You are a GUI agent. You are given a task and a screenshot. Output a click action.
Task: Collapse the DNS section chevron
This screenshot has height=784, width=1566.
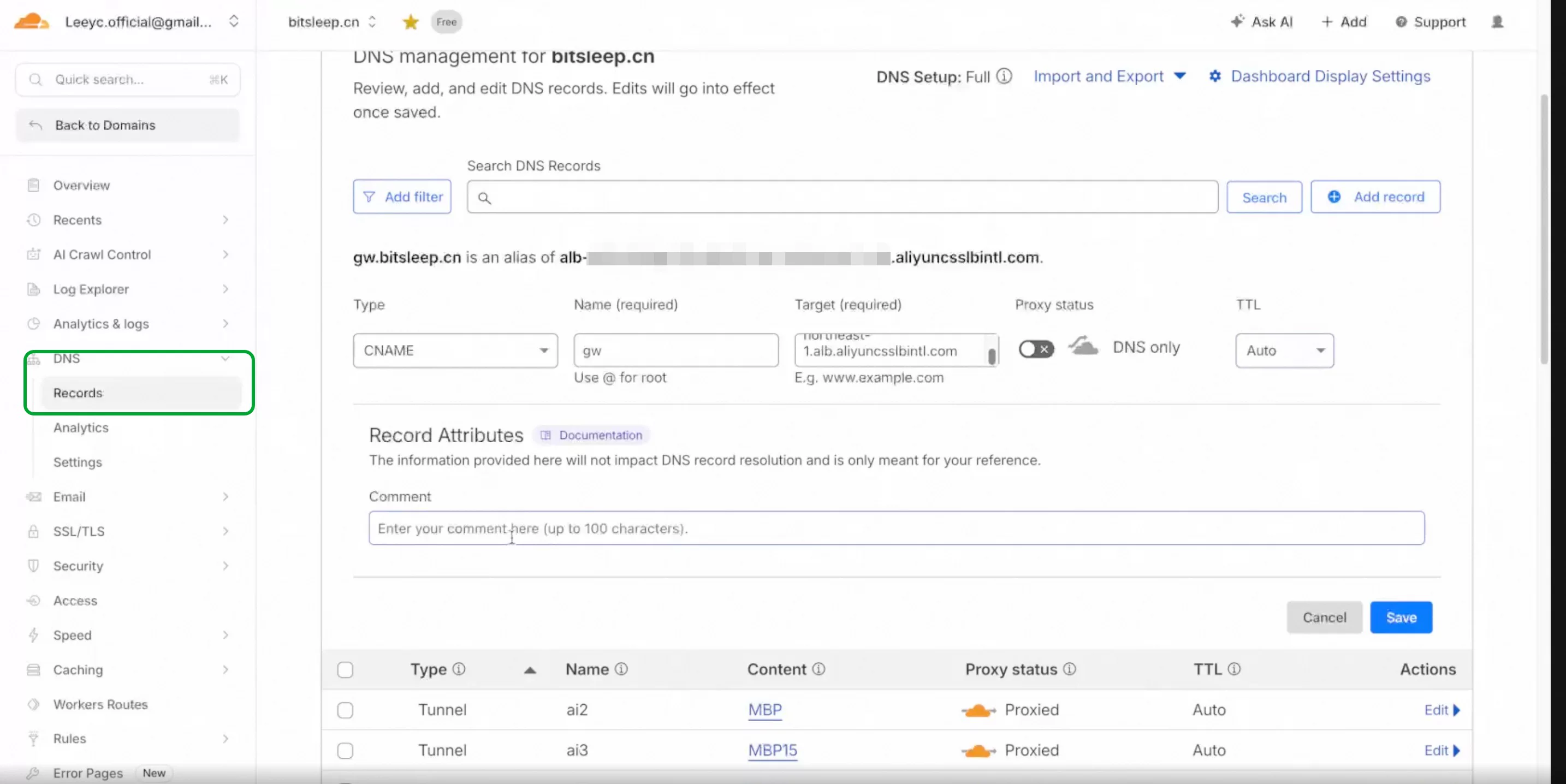click(x=226, y=359)
